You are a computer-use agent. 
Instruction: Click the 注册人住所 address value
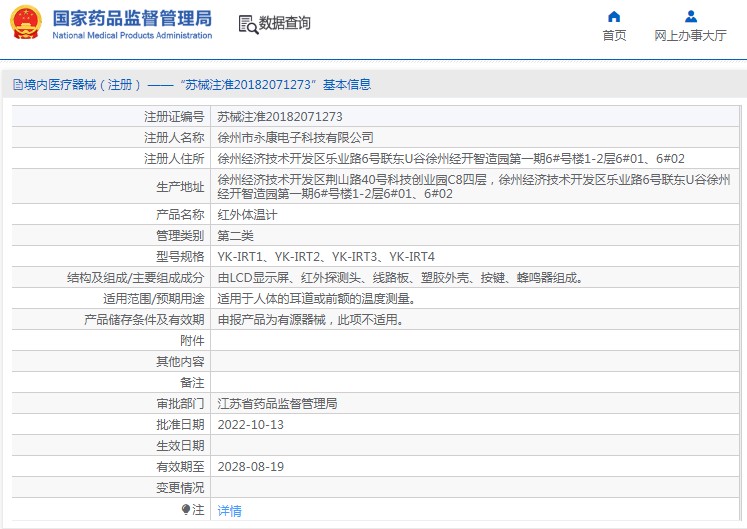click(451, 159)
